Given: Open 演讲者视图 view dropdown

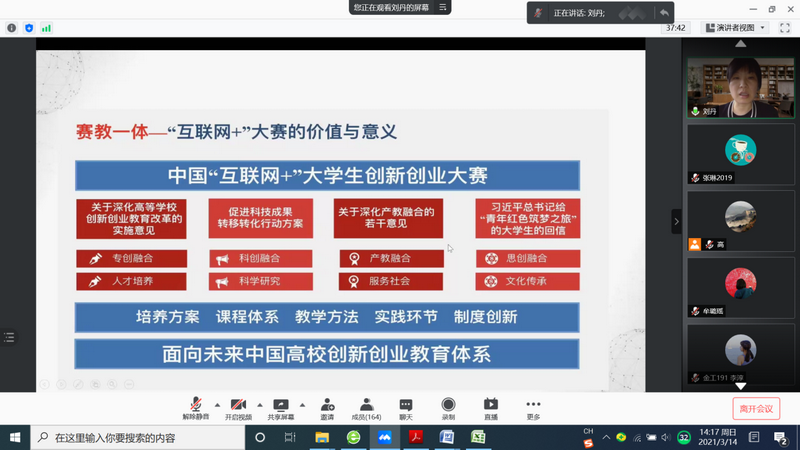Looking at the screenshot, I should (x=735, y=28).
